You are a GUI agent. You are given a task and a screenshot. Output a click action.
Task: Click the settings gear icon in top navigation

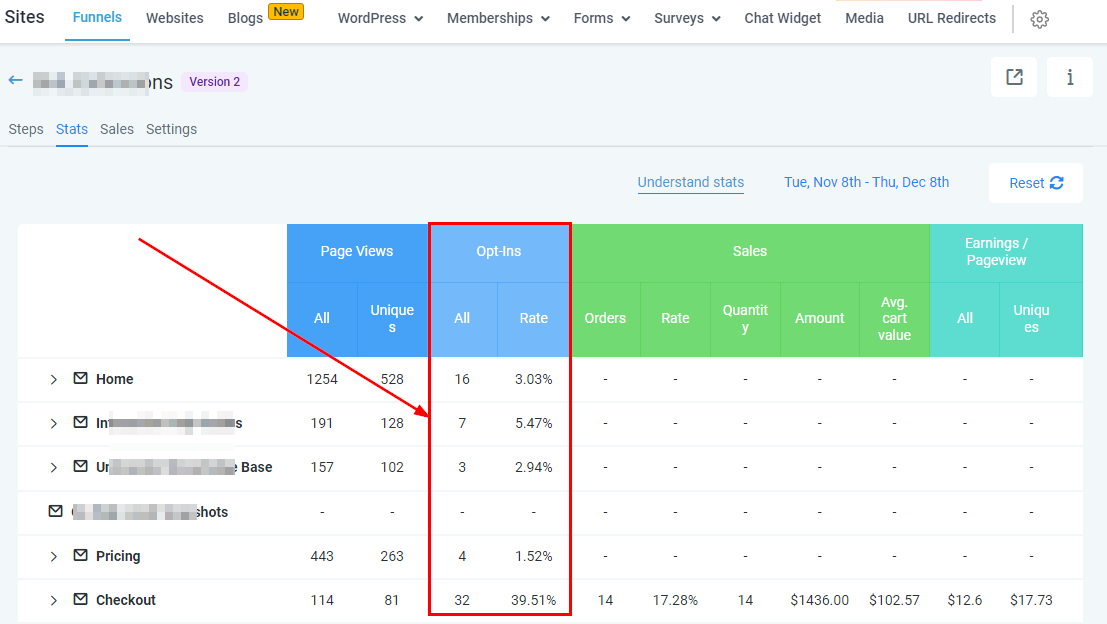point(1039,19)
